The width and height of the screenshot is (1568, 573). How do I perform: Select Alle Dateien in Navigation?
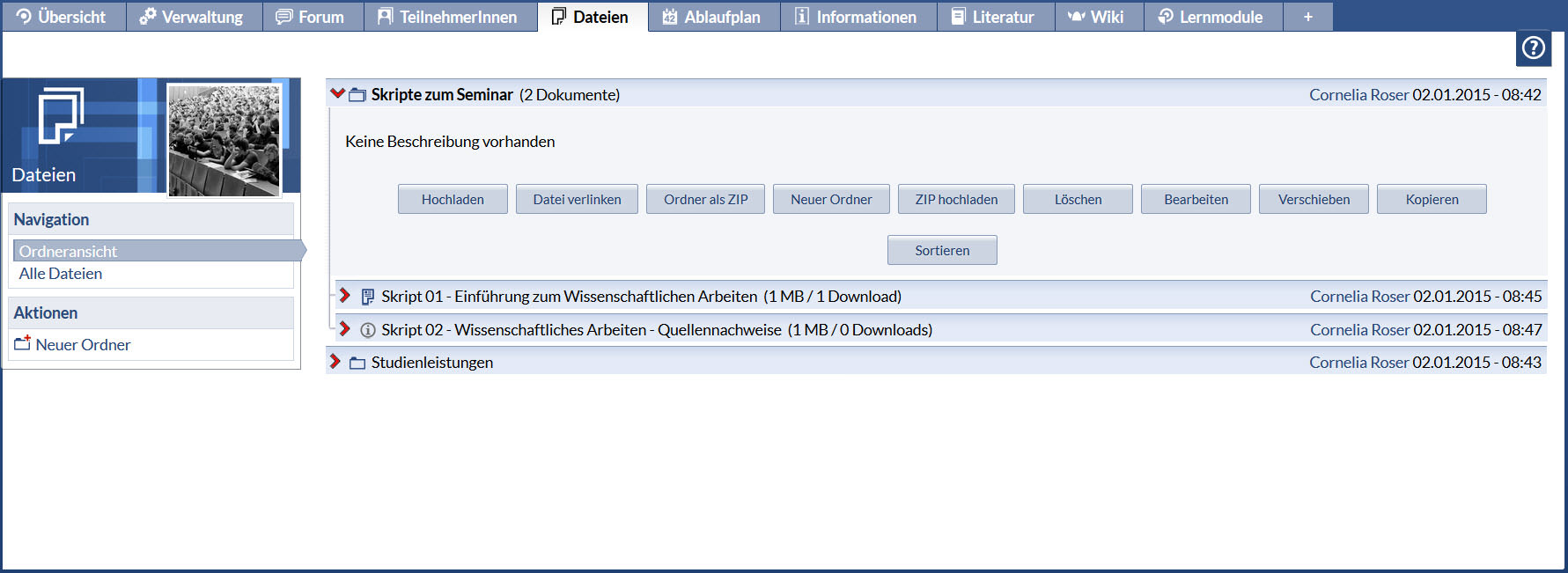(61, 274)
